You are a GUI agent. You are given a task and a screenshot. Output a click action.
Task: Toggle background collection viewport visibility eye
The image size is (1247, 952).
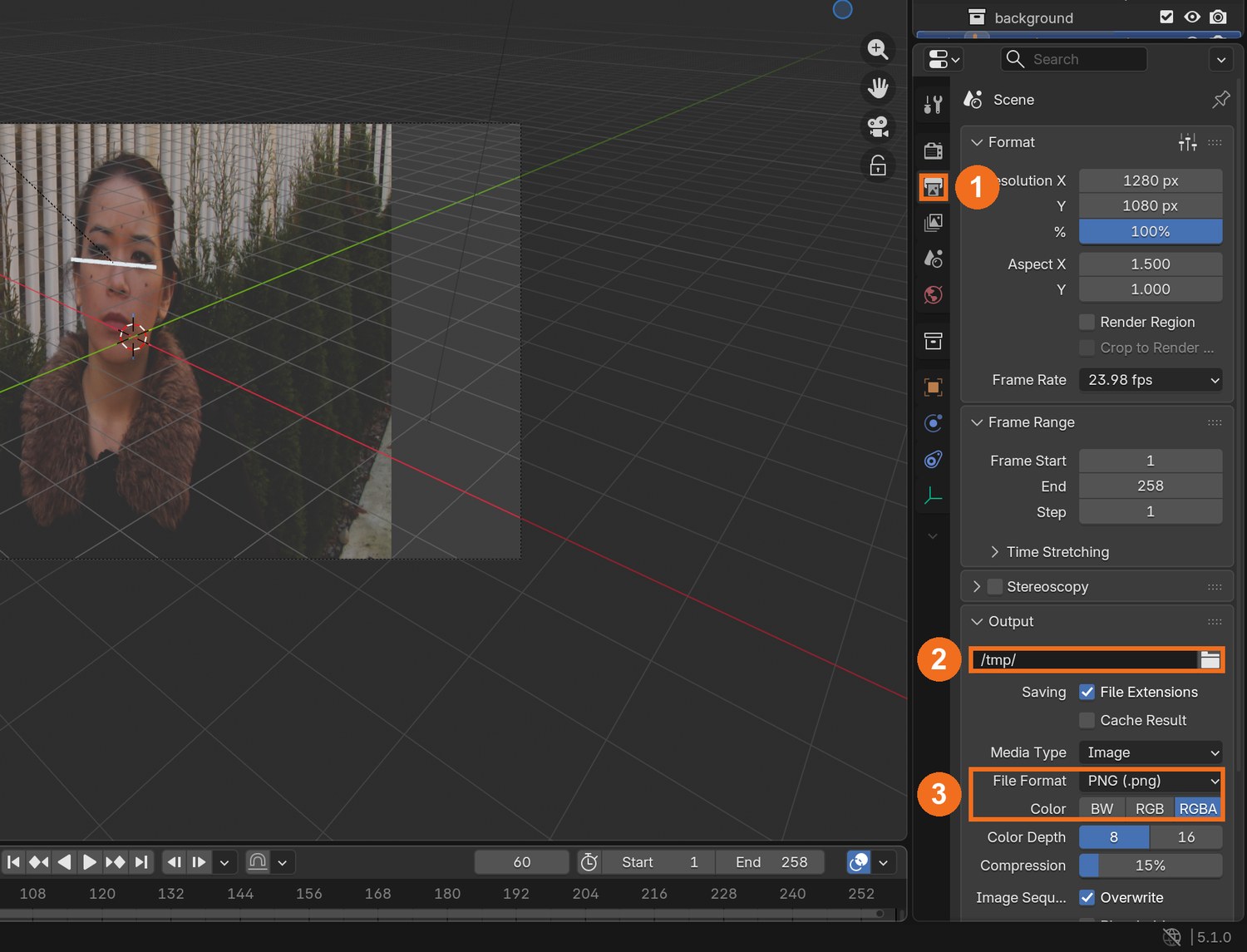pos(1192,17)
